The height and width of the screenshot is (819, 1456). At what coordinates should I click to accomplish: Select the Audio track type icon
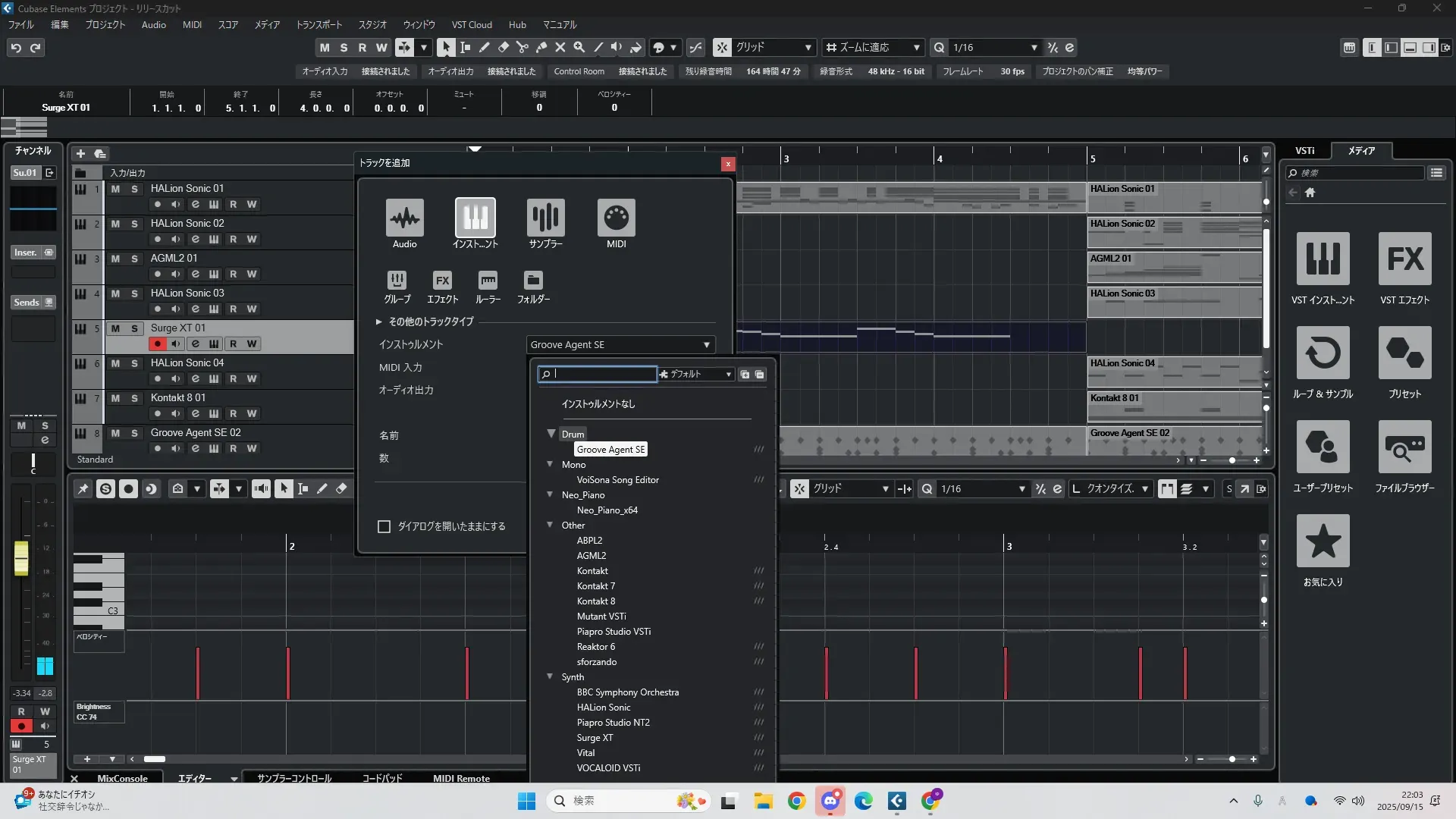point(404,218)
